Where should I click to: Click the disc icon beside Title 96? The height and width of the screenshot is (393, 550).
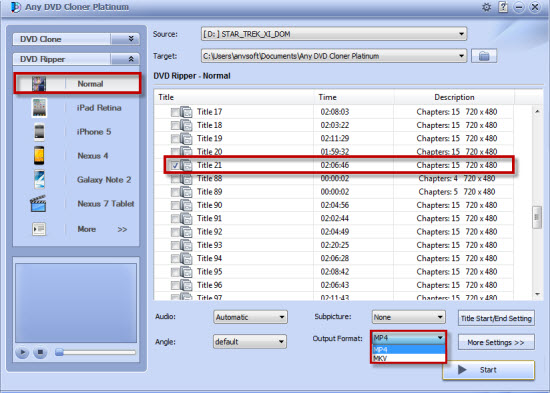186,285
